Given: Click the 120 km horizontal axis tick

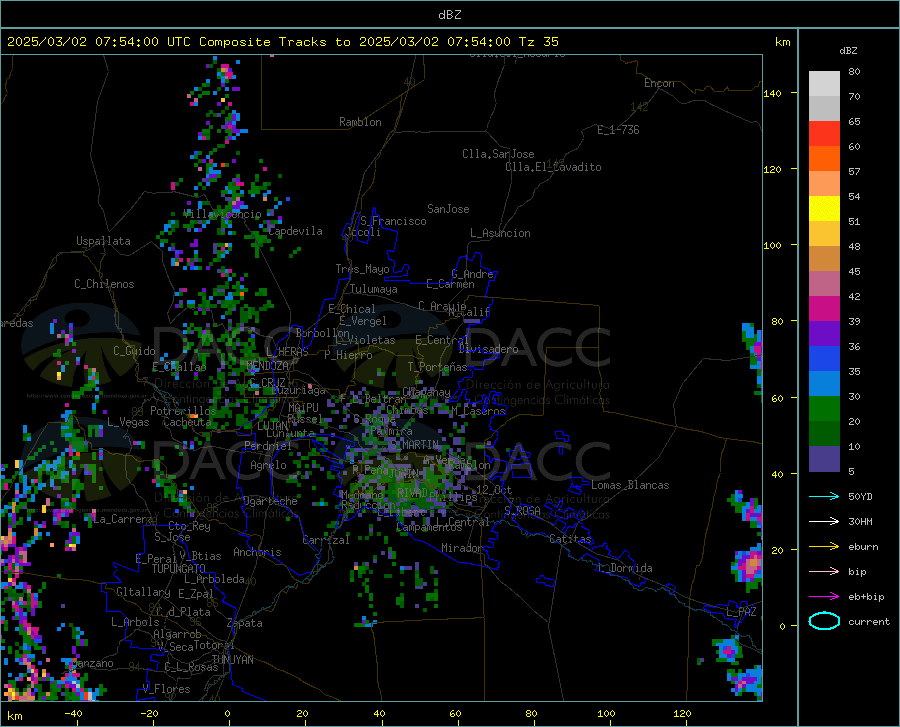Looking at the screenshot, I should [x=682, y=713].
